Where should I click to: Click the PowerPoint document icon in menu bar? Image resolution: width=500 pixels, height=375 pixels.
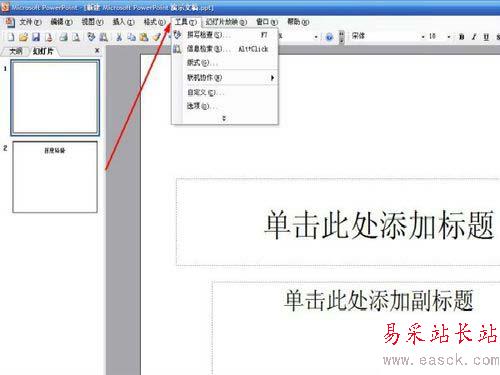(9, 22)
